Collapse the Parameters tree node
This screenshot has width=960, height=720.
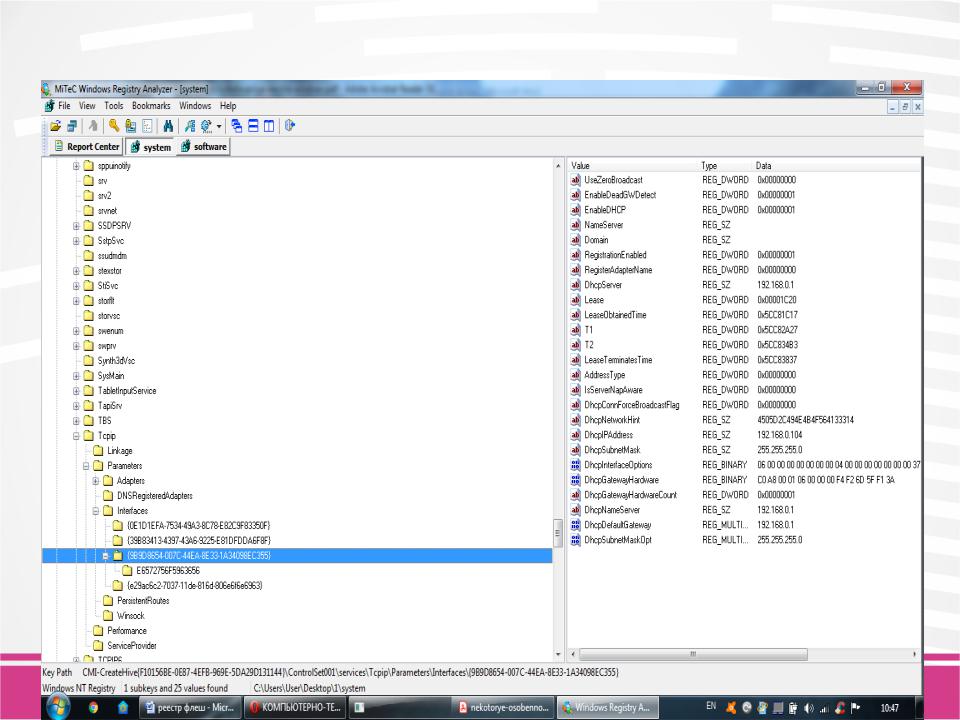pos(86,466)
